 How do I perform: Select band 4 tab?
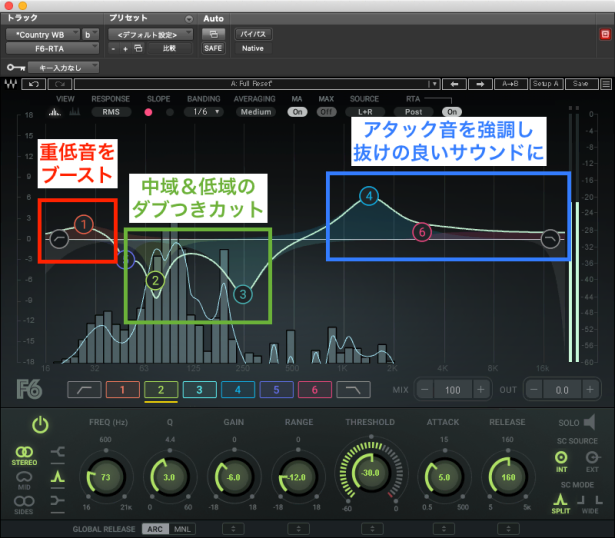tap(238, 390)
